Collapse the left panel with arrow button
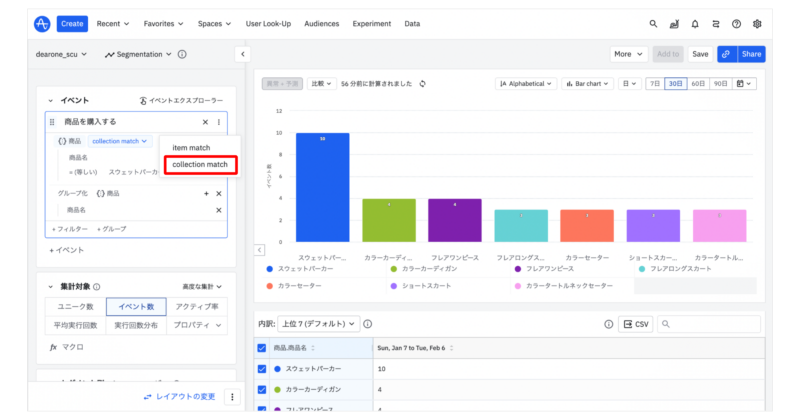 (242, 54)
